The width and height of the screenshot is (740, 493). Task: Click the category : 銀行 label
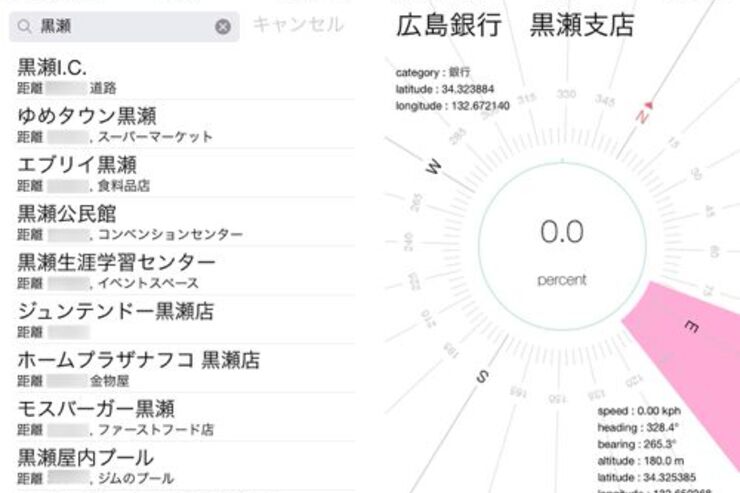click(x=433, y=72)
